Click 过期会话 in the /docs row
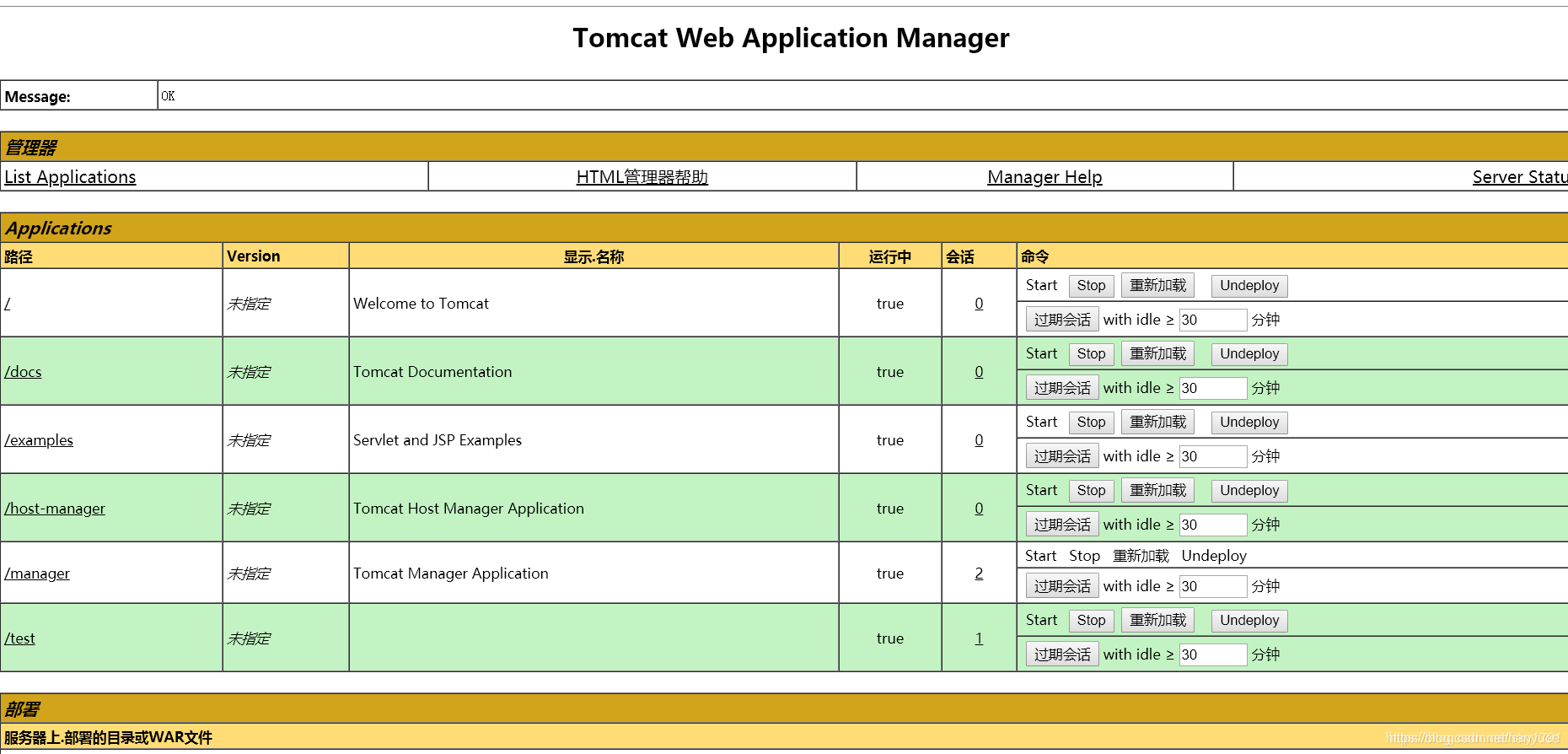 click(x=1062, y=388)
